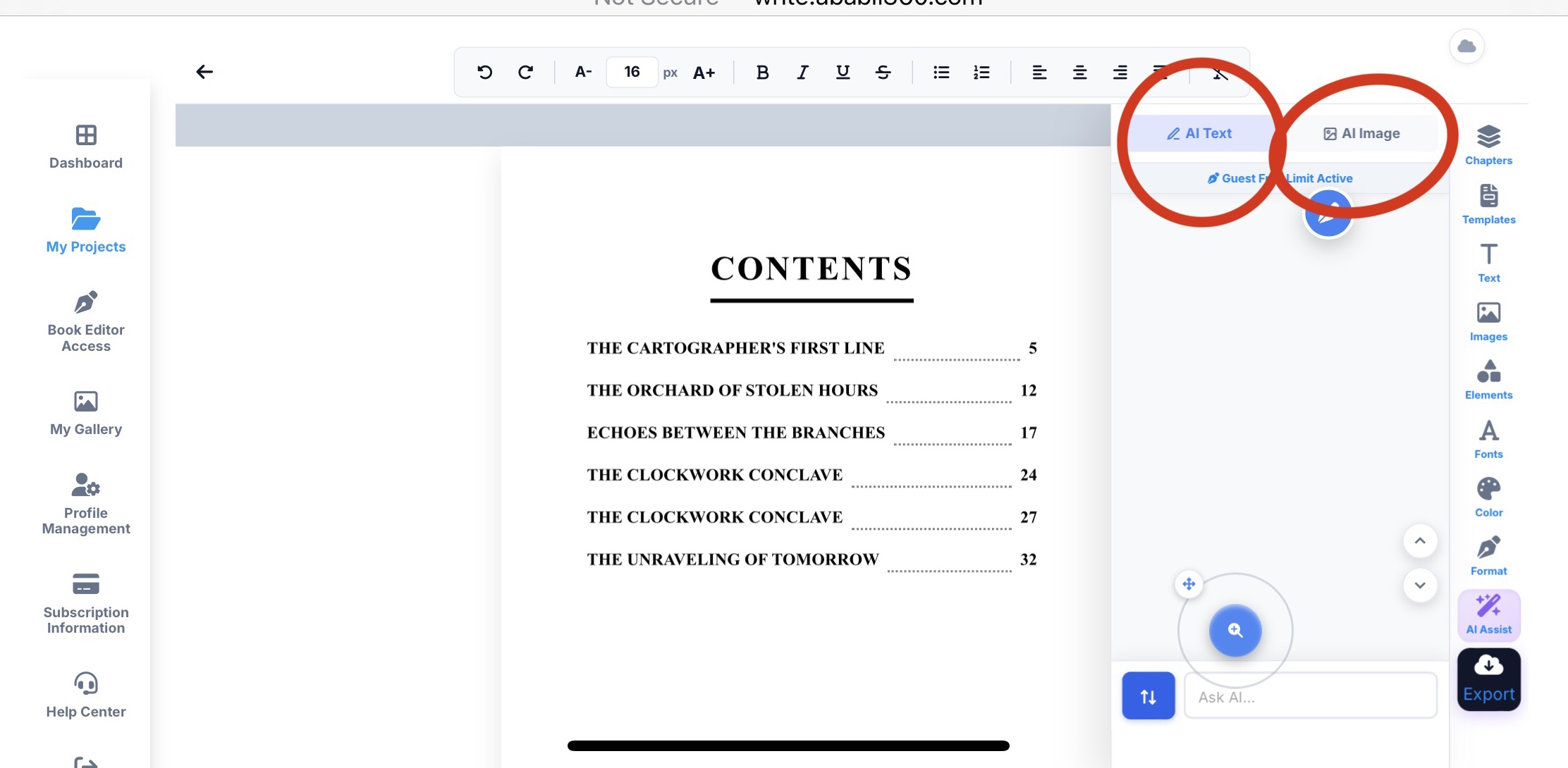Switch to the AI Image tab

coord(1361,133)
